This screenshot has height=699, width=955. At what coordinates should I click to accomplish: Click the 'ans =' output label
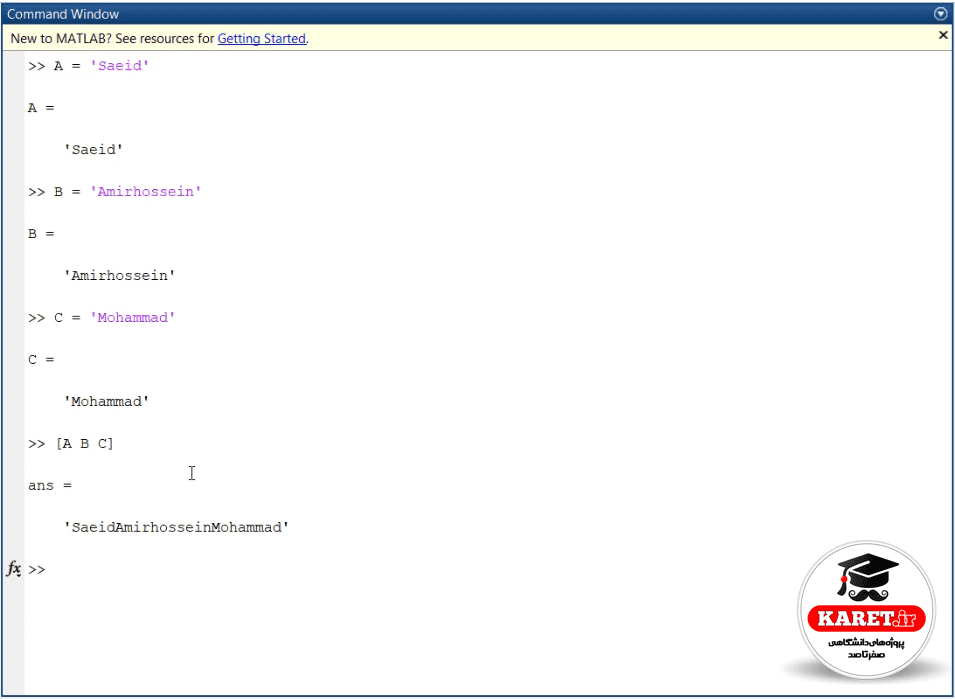50,486
